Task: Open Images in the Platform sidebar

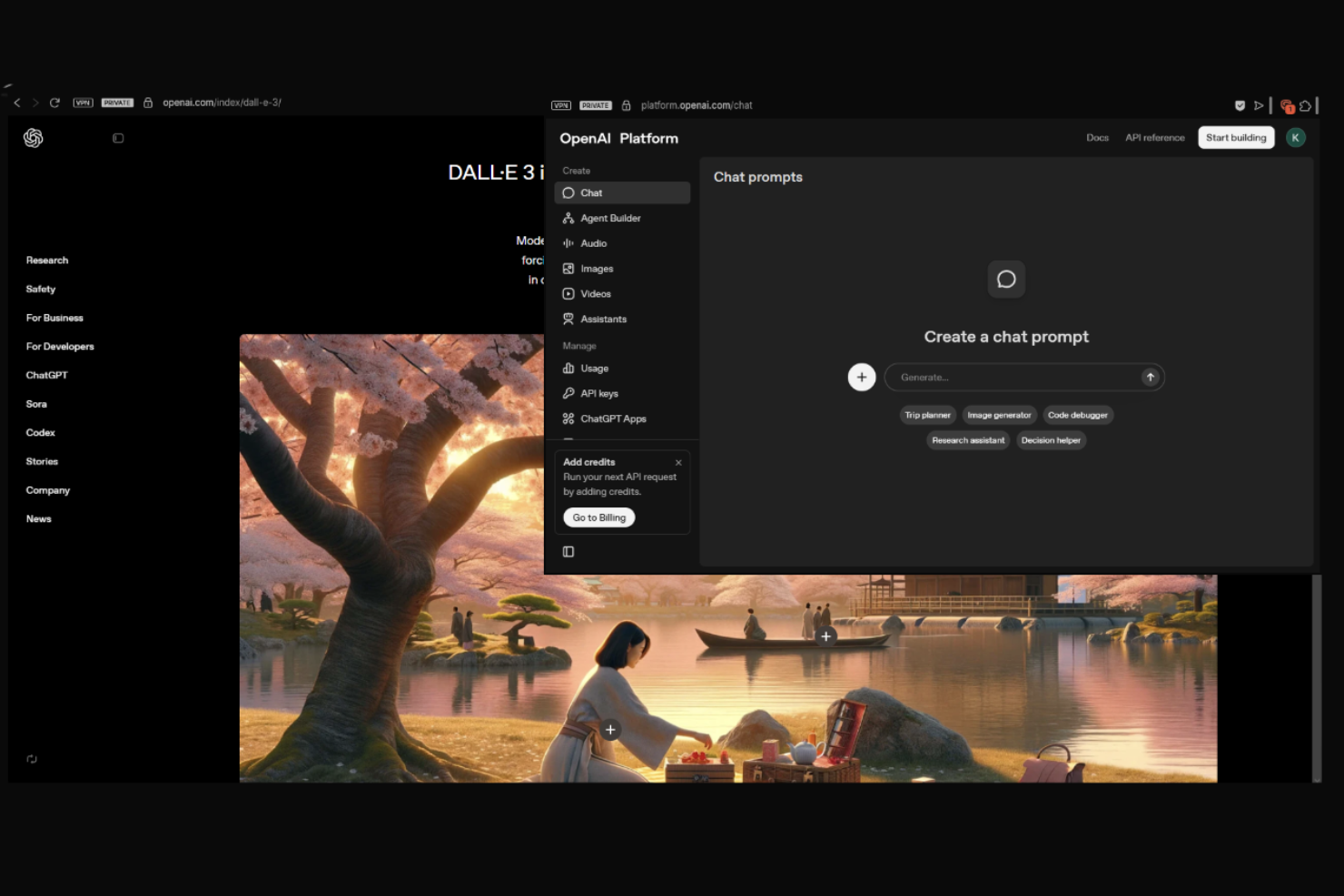Action: tap(622, 269)
